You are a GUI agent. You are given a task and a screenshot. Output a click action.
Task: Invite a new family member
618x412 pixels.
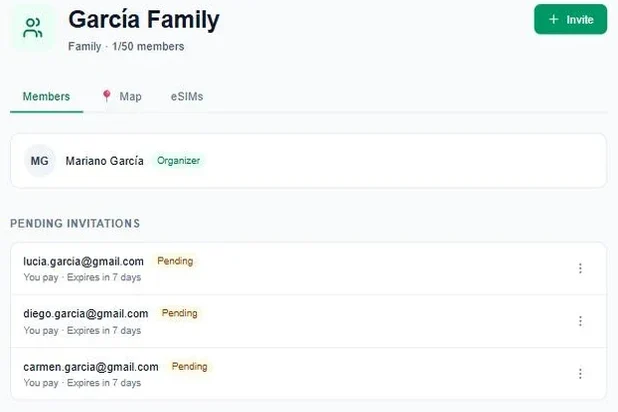(570, 19)
